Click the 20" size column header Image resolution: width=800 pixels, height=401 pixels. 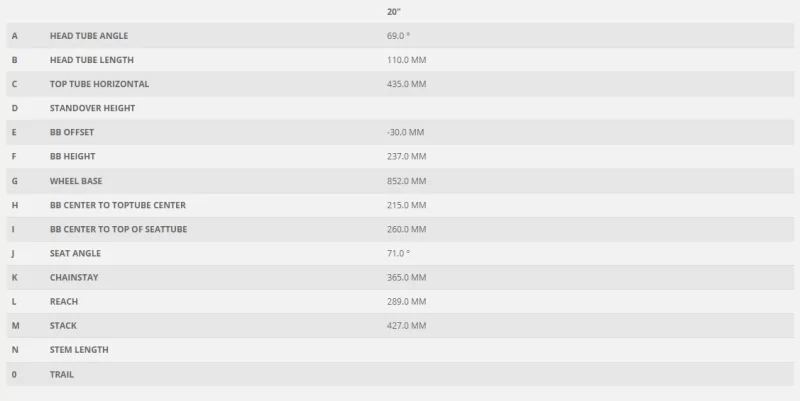click(x=393, y=12)
